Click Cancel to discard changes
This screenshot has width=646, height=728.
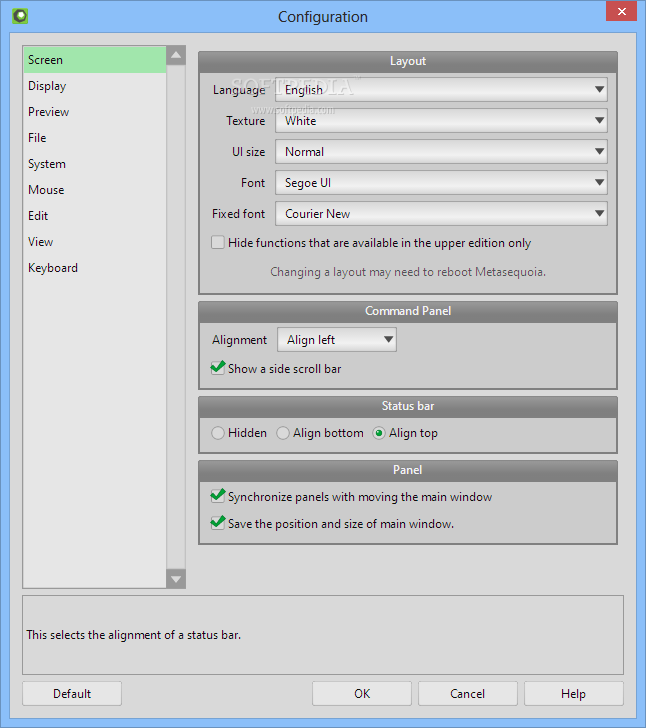468,694
